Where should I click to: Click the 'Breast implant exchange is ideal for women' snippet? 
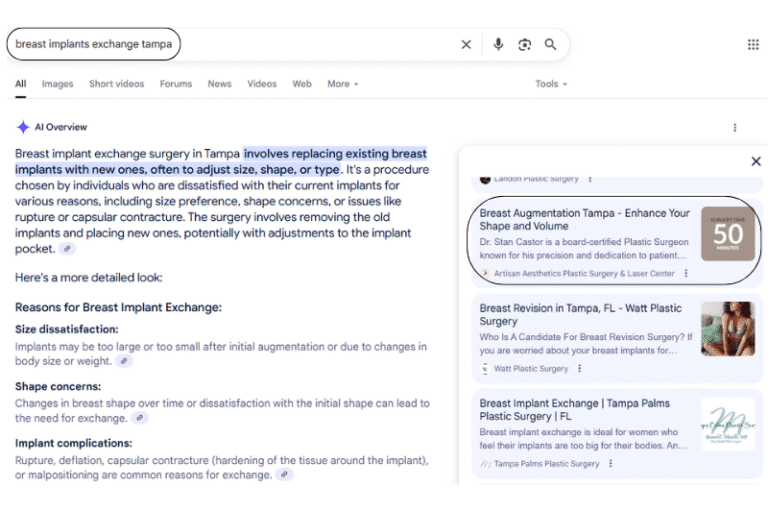[x=583, y=439]
